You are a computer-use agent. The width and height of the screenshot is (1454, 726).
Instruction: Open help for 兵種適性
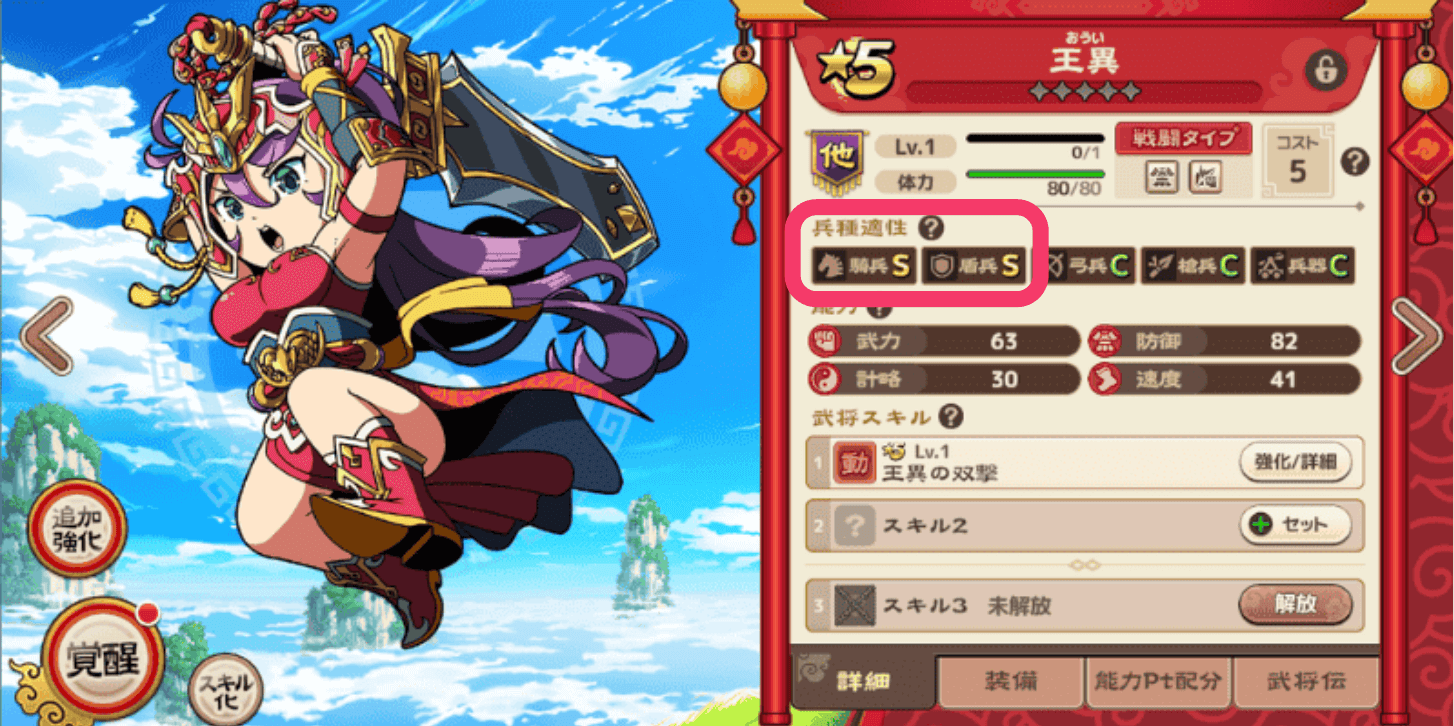(x=931, y=228)
